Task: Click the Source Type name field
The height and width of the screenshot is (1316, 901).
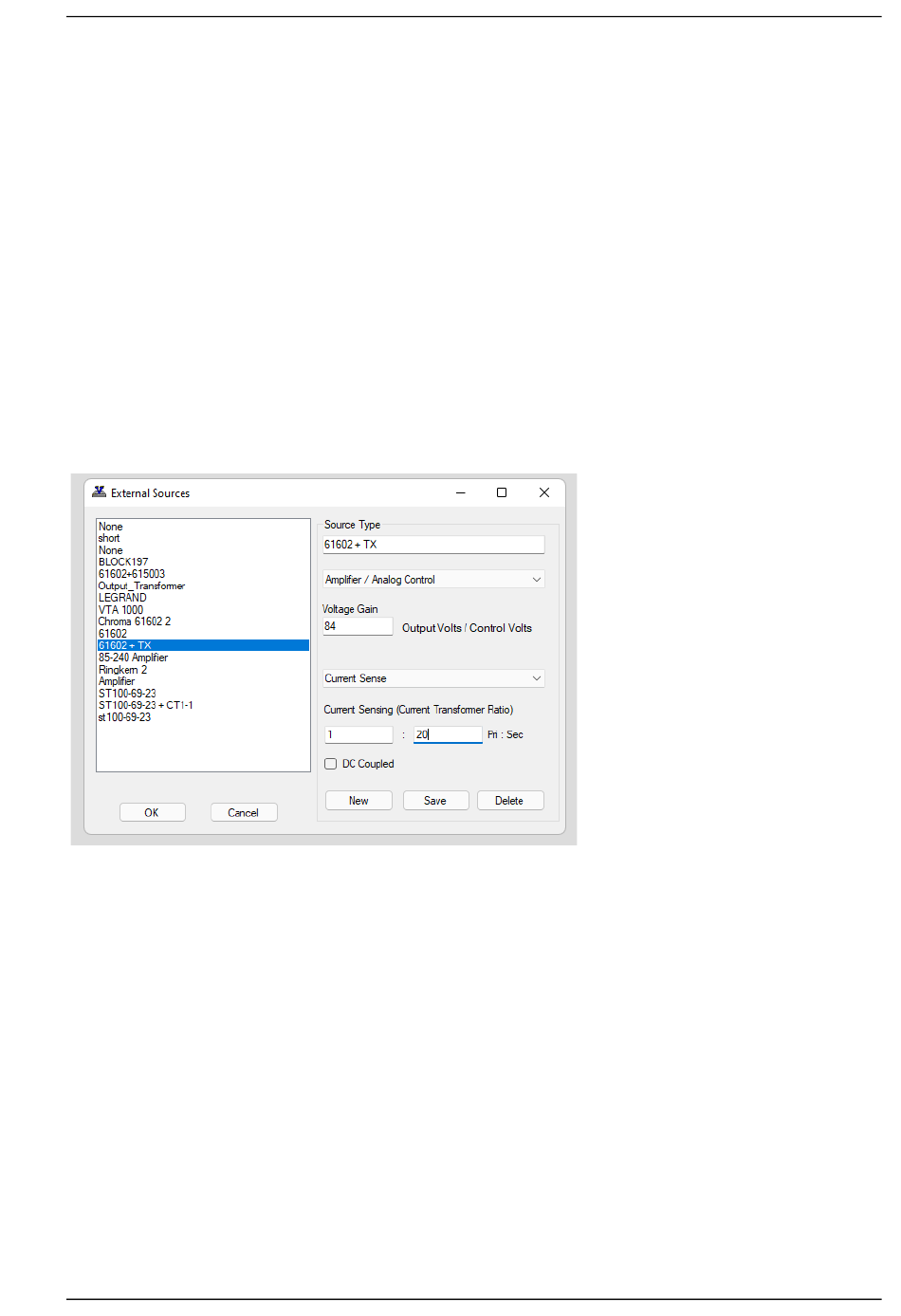Action: coord(433,545)
